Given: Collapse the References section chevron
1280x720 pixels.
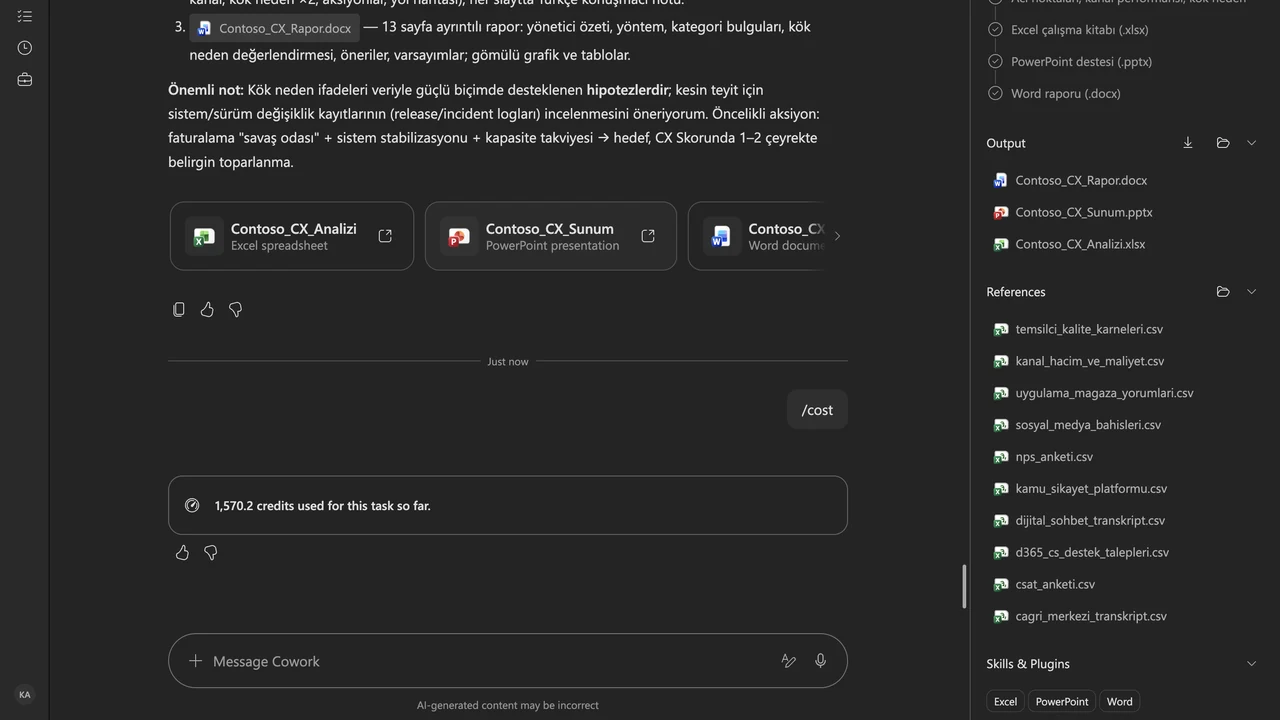Looking at the screenshot, I should click(1251, 292).
